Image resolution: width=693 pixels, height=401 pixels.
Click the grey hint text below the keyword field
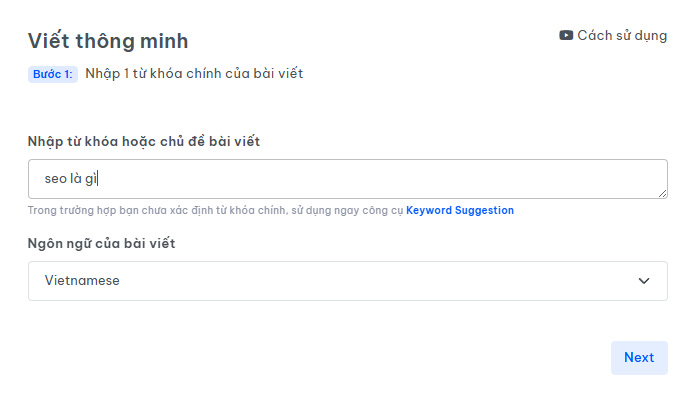click(x=215, y=211)
